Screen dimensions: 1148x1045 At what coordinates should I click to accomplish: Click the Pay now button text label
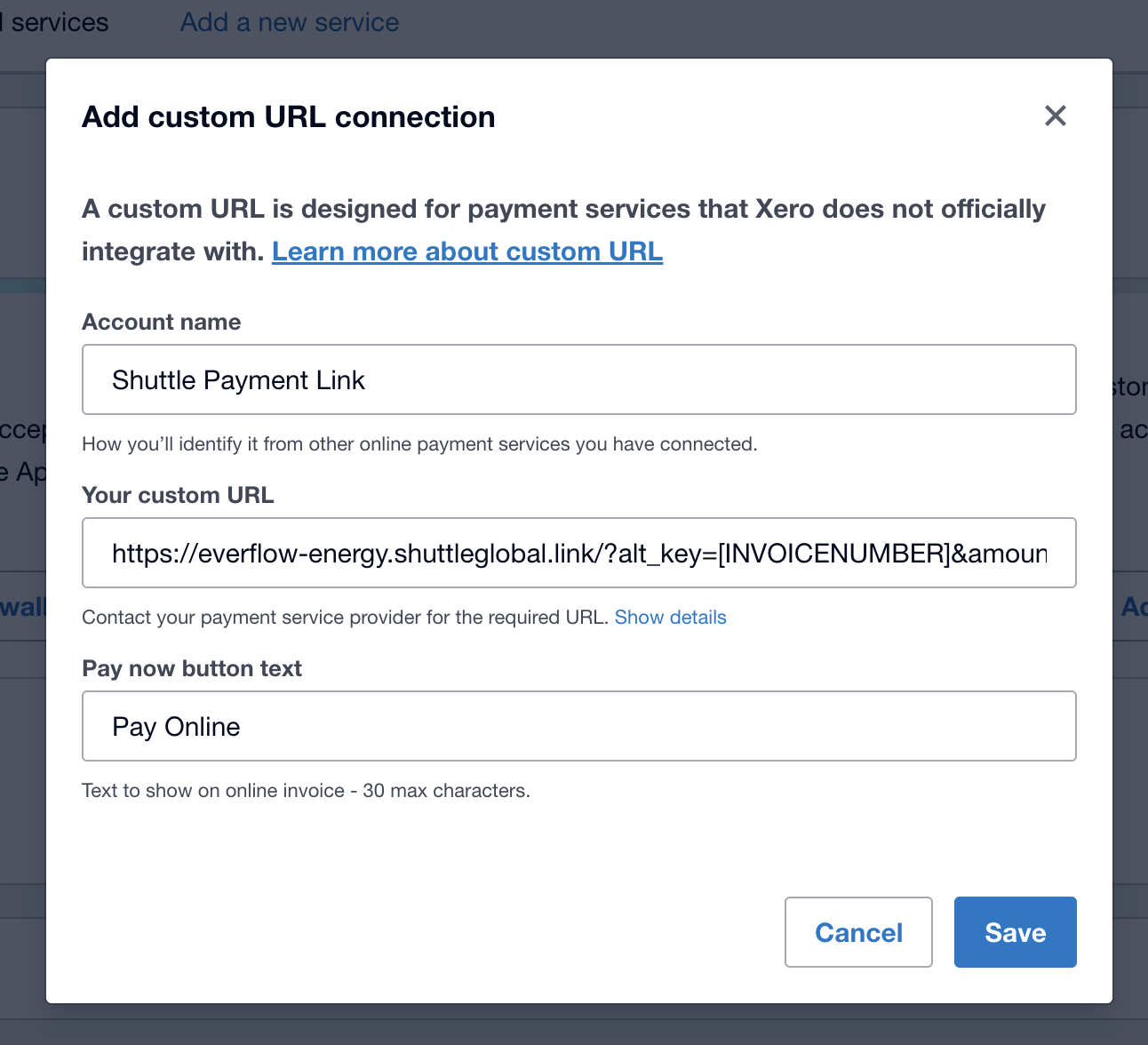pyautogui.click(x=192, y=668)
